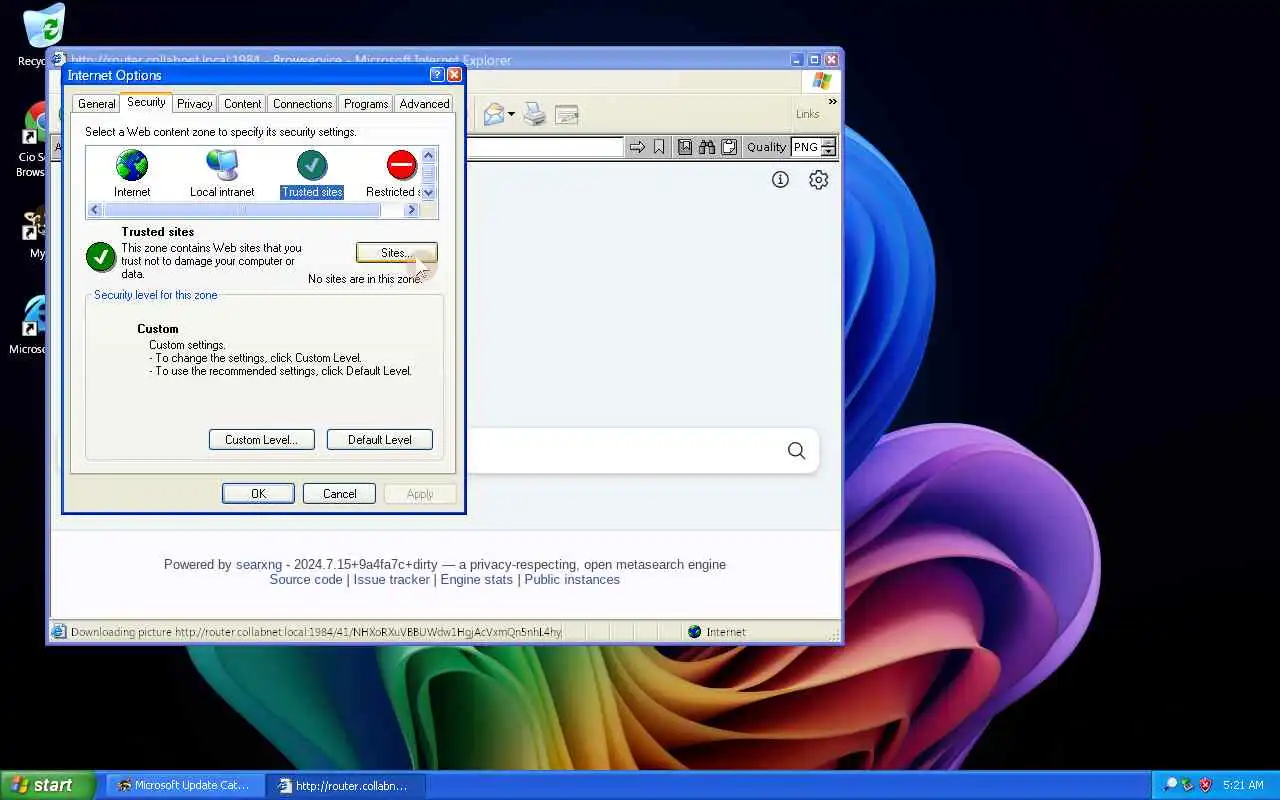Open the Public instances link

(x=572, y=580)
